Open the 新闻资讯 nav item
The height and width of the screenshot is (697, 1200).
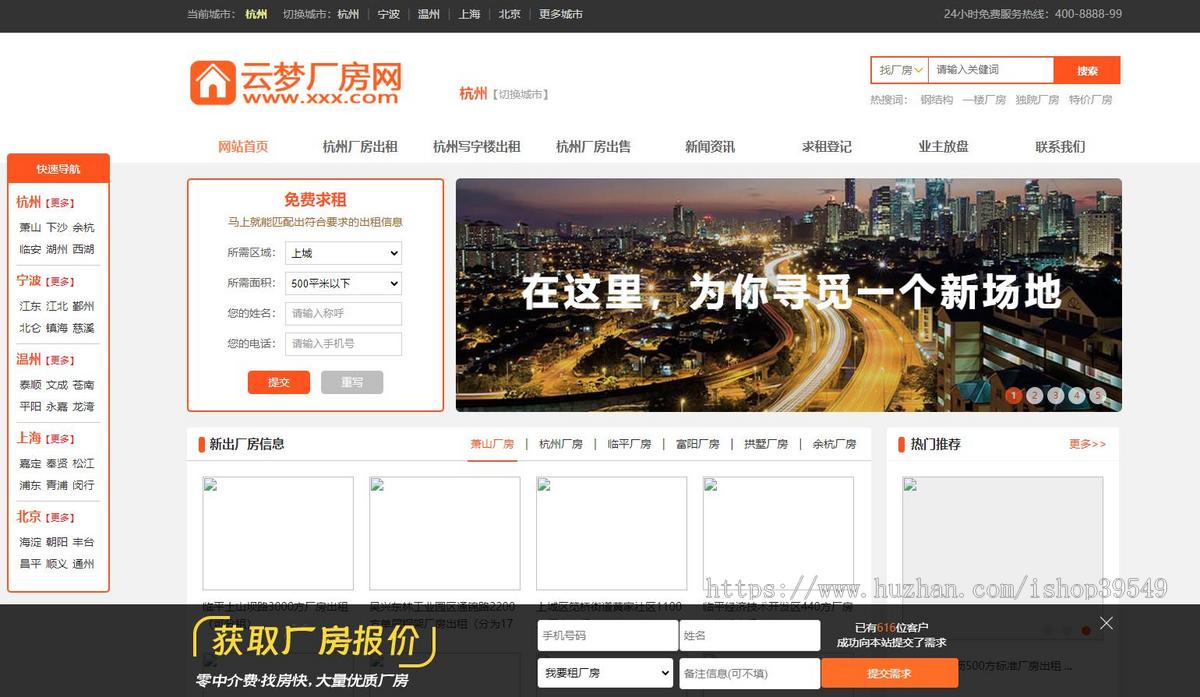coord(710,146)
